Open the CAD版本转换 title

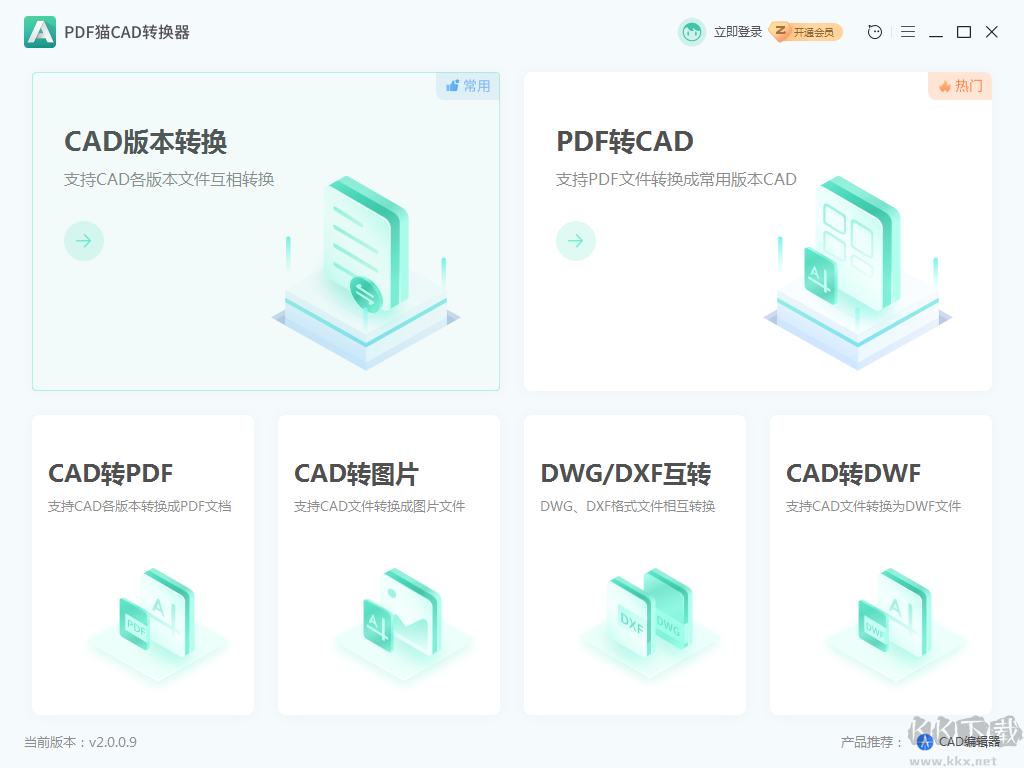tap(146, 142)
